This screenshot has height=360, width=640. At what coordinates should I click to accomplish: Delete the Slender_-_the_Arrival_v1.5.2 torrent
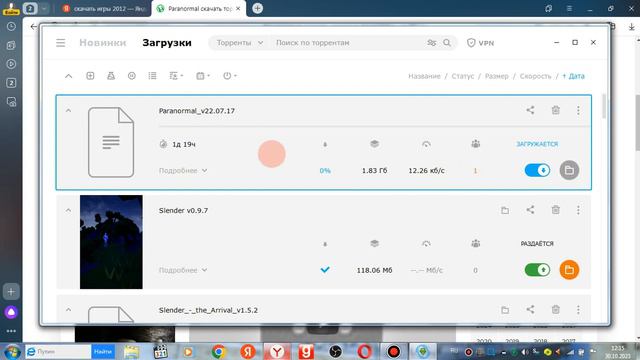point(556,309)
